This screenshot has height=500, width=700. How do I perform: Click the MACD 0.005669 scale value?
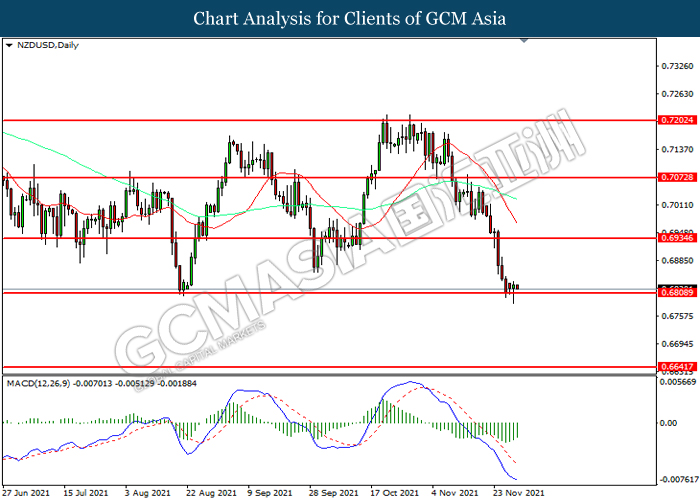tap(678, 382)
